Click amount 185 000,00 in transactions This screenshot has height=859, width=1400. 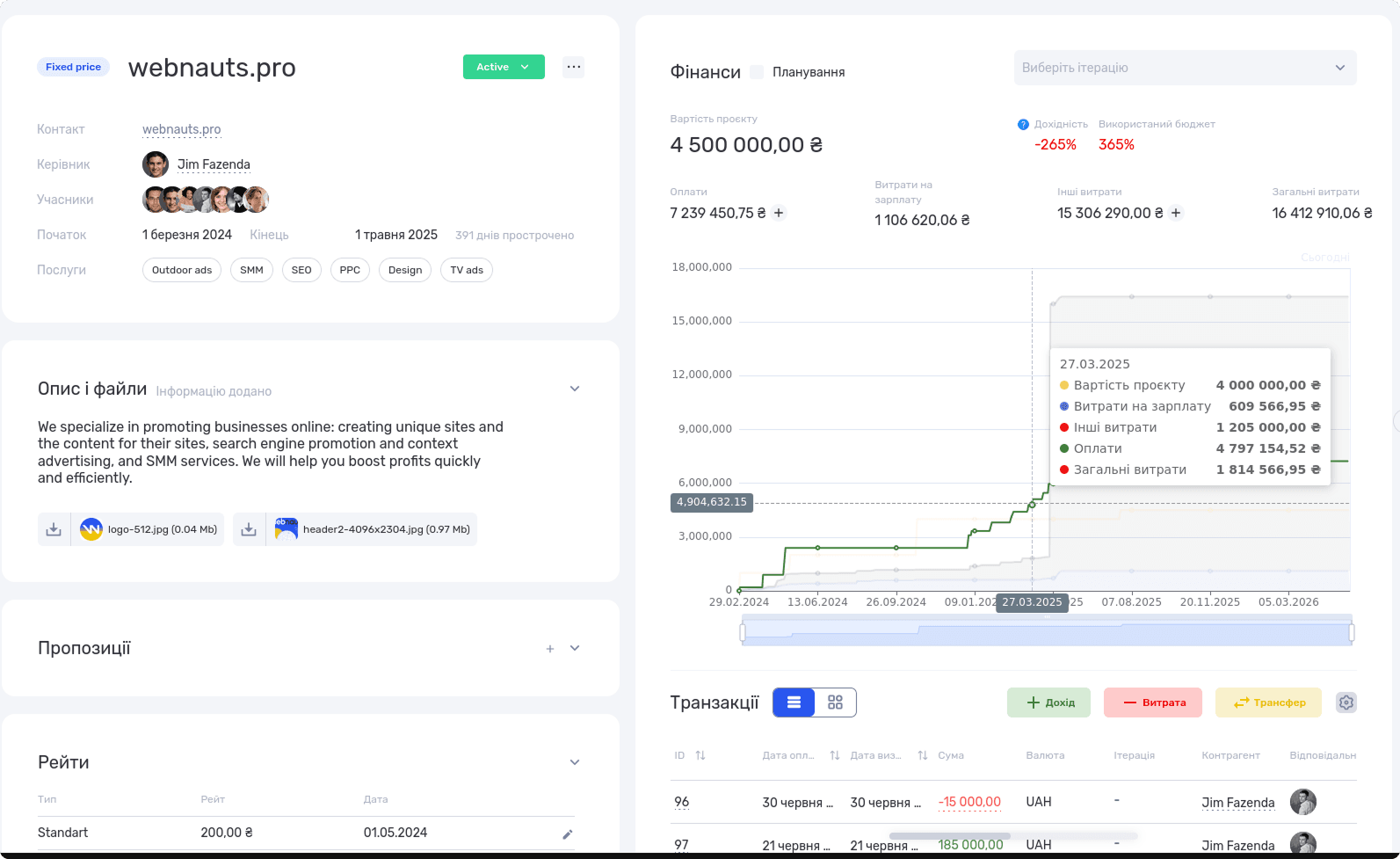coord(970,845)
